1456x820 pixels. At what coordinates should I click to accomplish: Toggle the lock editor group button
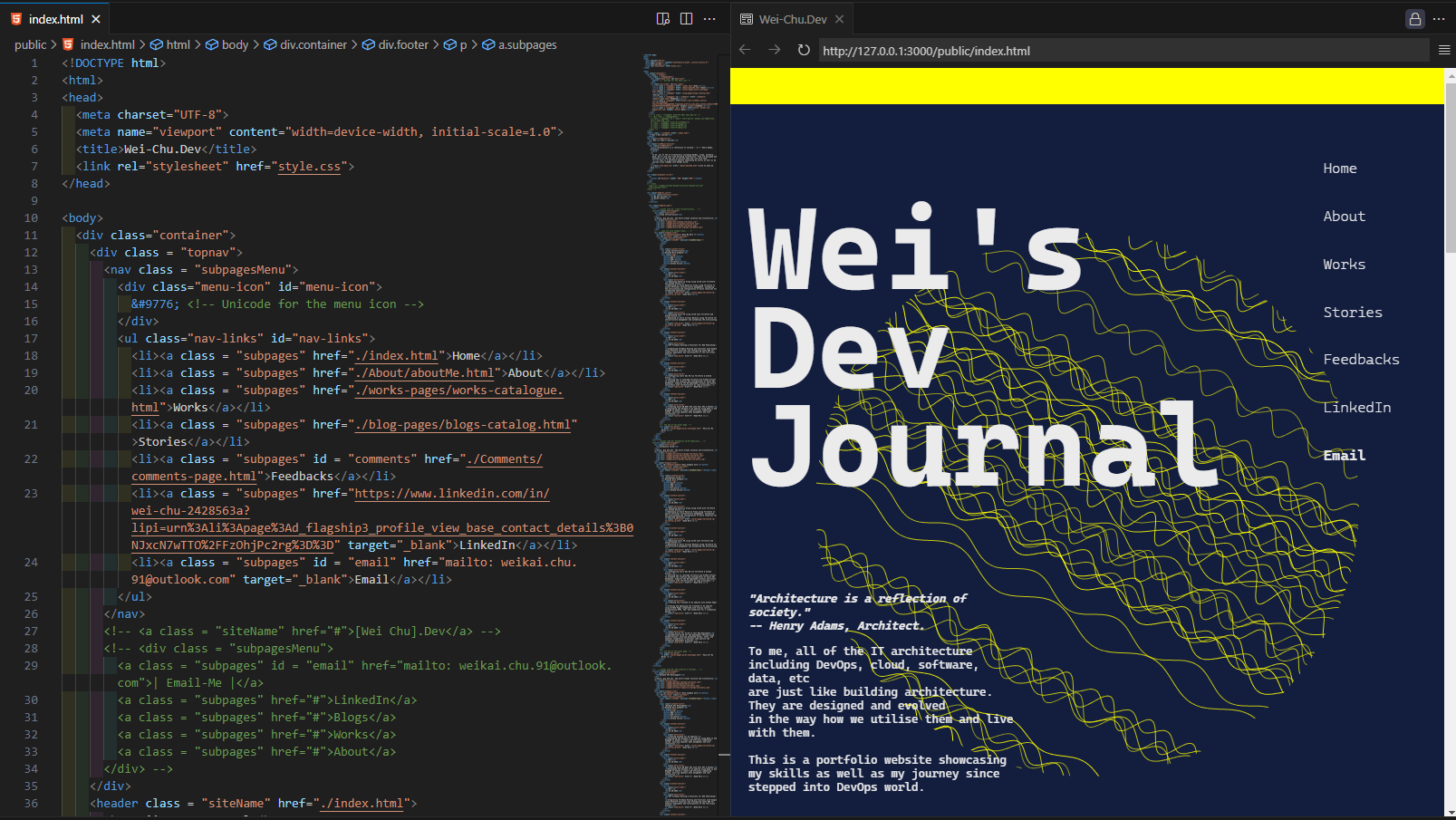(x=1415, y=19)
